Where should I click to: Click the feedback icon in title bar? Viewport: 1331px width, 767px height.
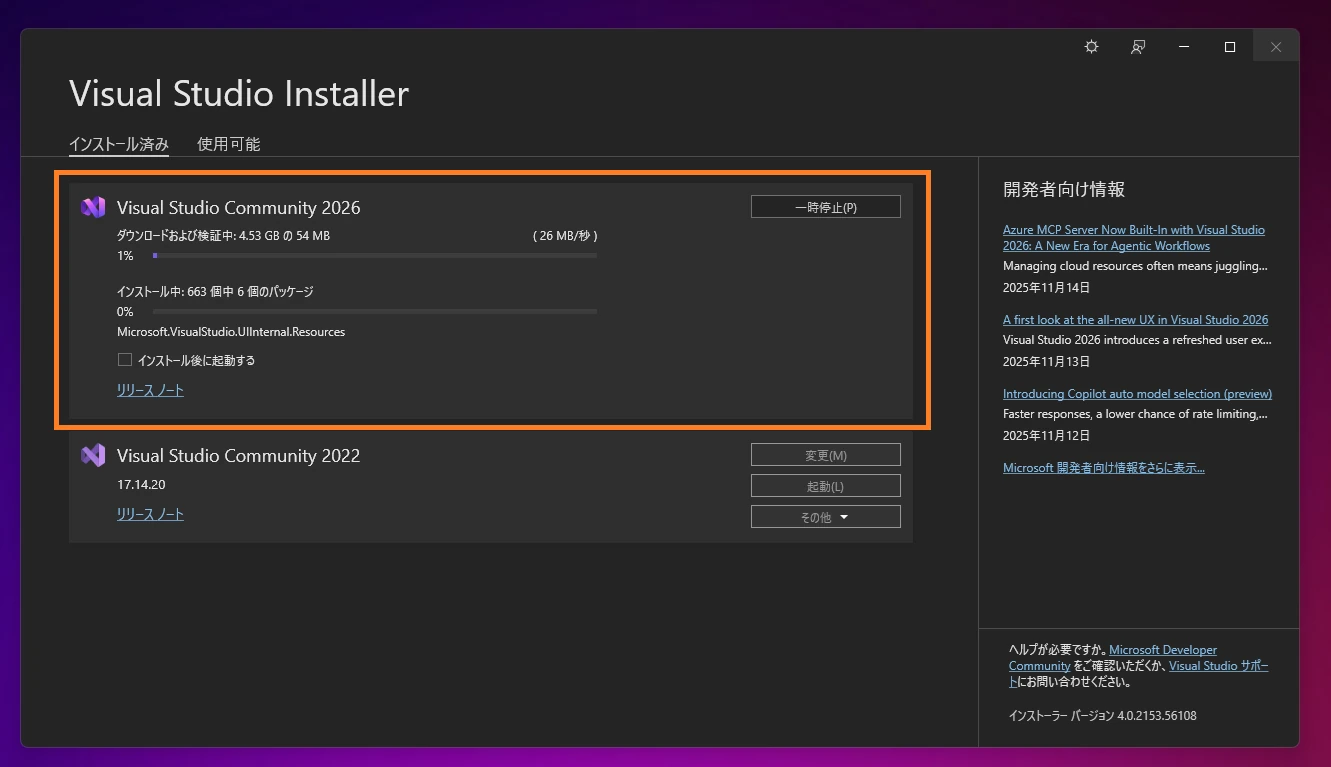tap(1137, 46)
